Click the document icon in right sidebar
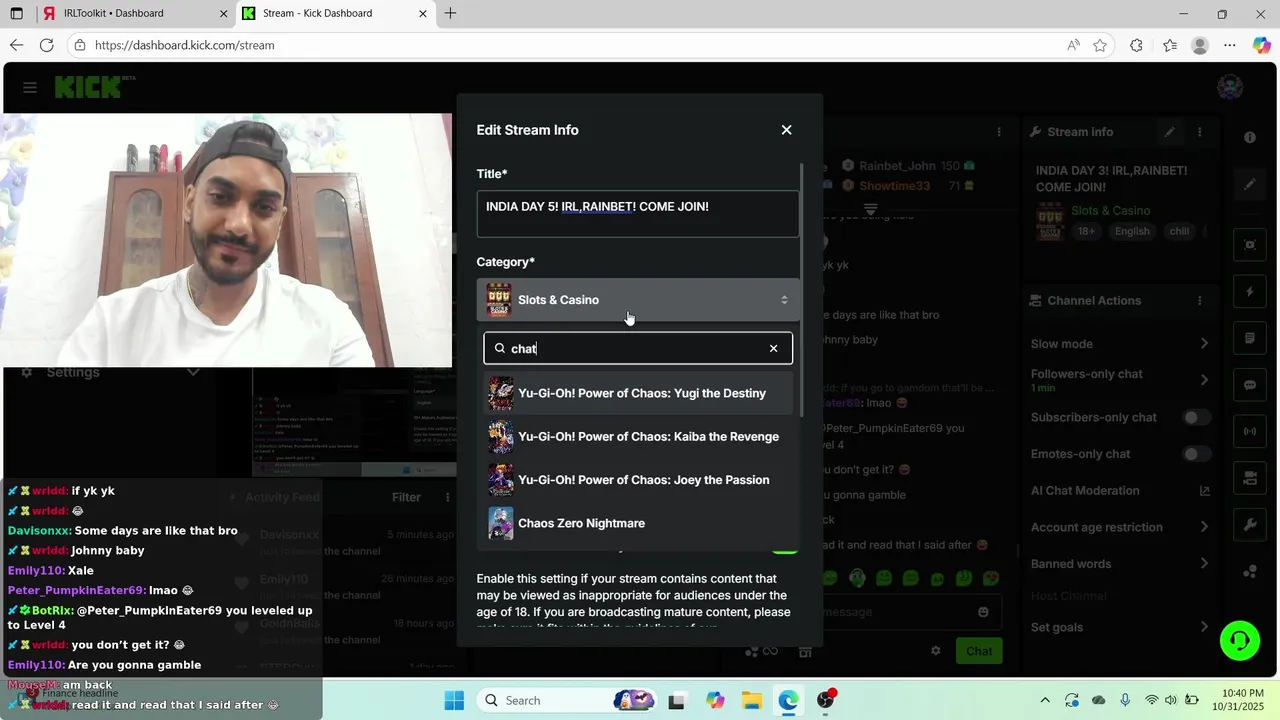 pyautogui.click(x=1250, y=339)
